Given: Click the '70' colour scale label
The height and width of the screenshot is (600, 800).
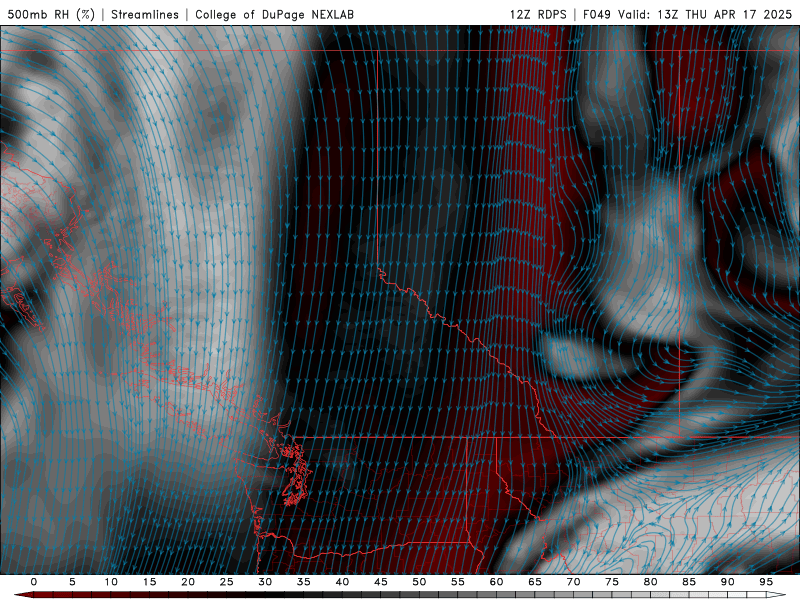Looking at the screenshot, I should tap(573, 582).
